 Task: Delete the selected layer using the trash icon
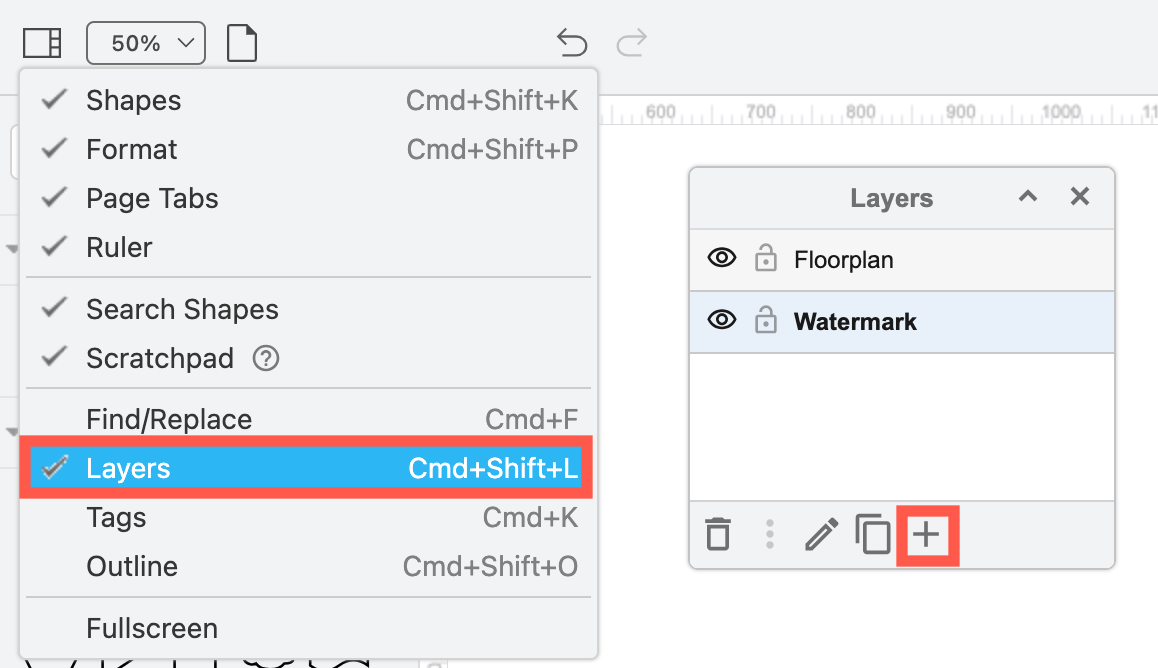(x=718, y=535)
